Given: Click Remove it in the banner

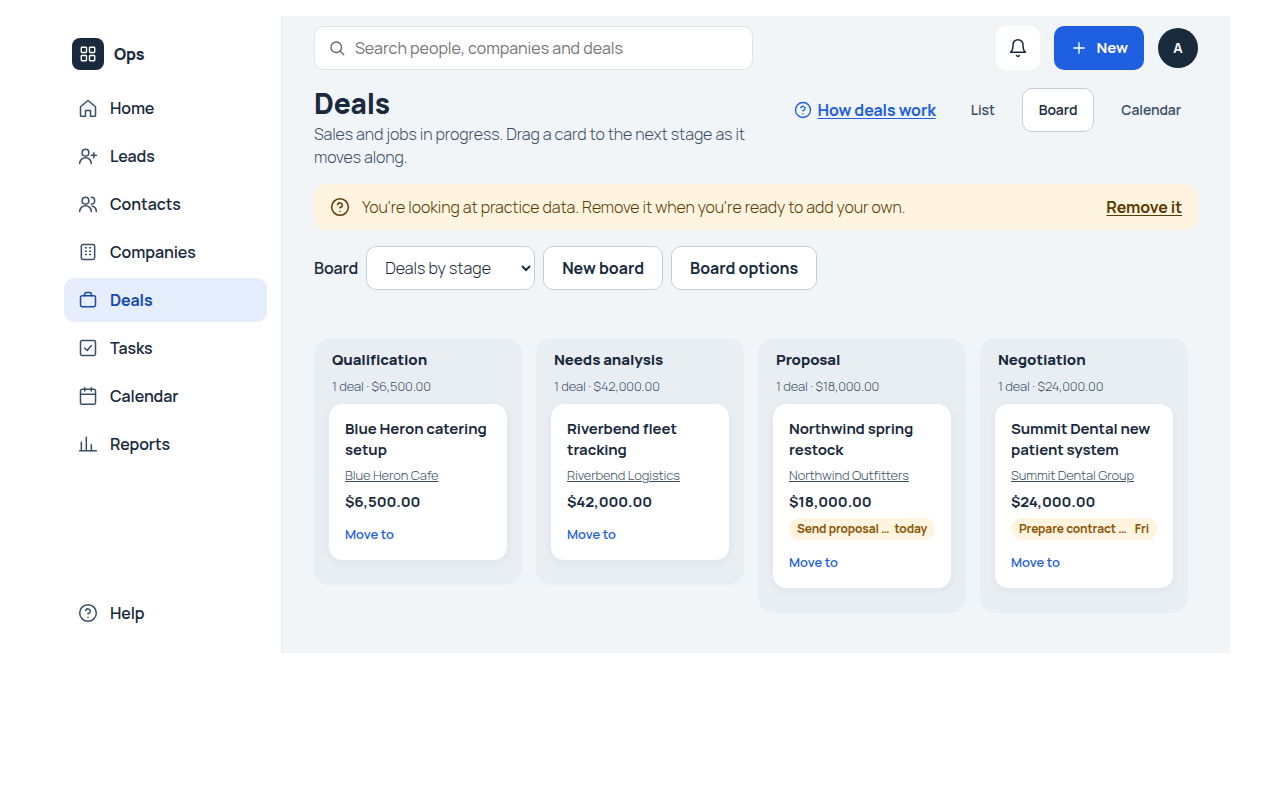Looking at the screenshot, I should [1144, 207].
